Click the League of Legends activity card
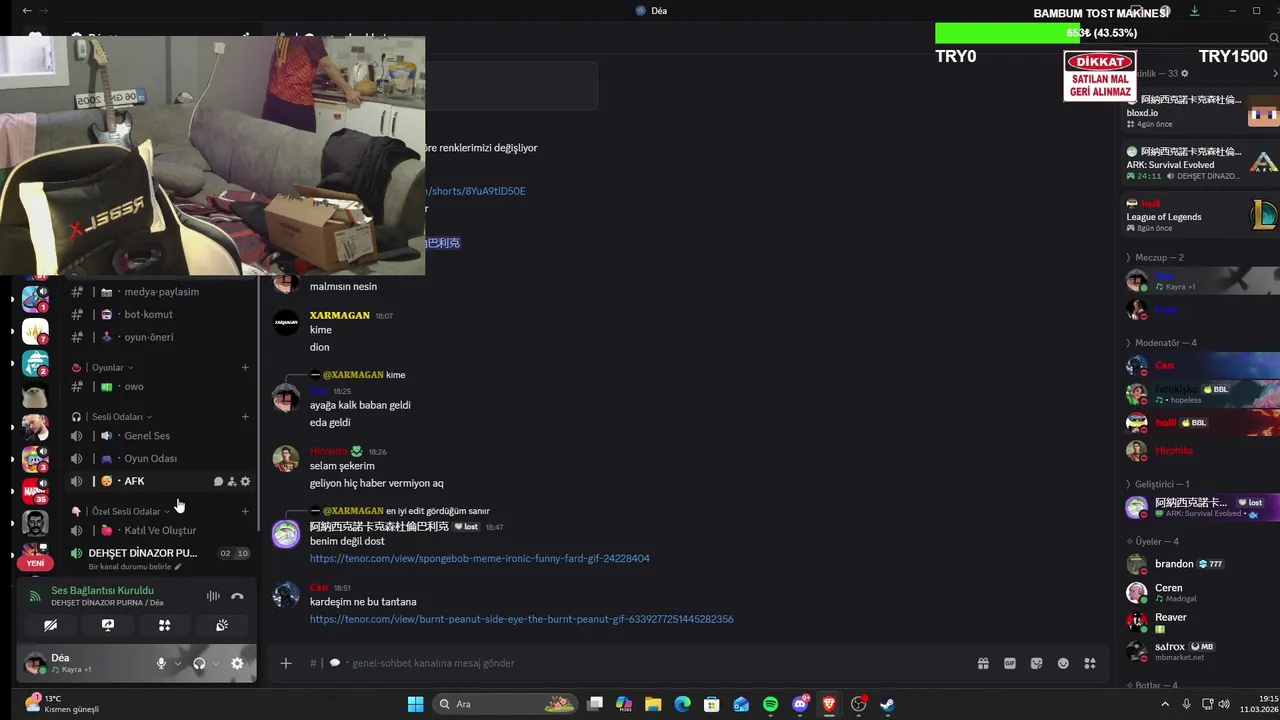The height and width of the screenshot is (720, 1280). coord(1200,215)
